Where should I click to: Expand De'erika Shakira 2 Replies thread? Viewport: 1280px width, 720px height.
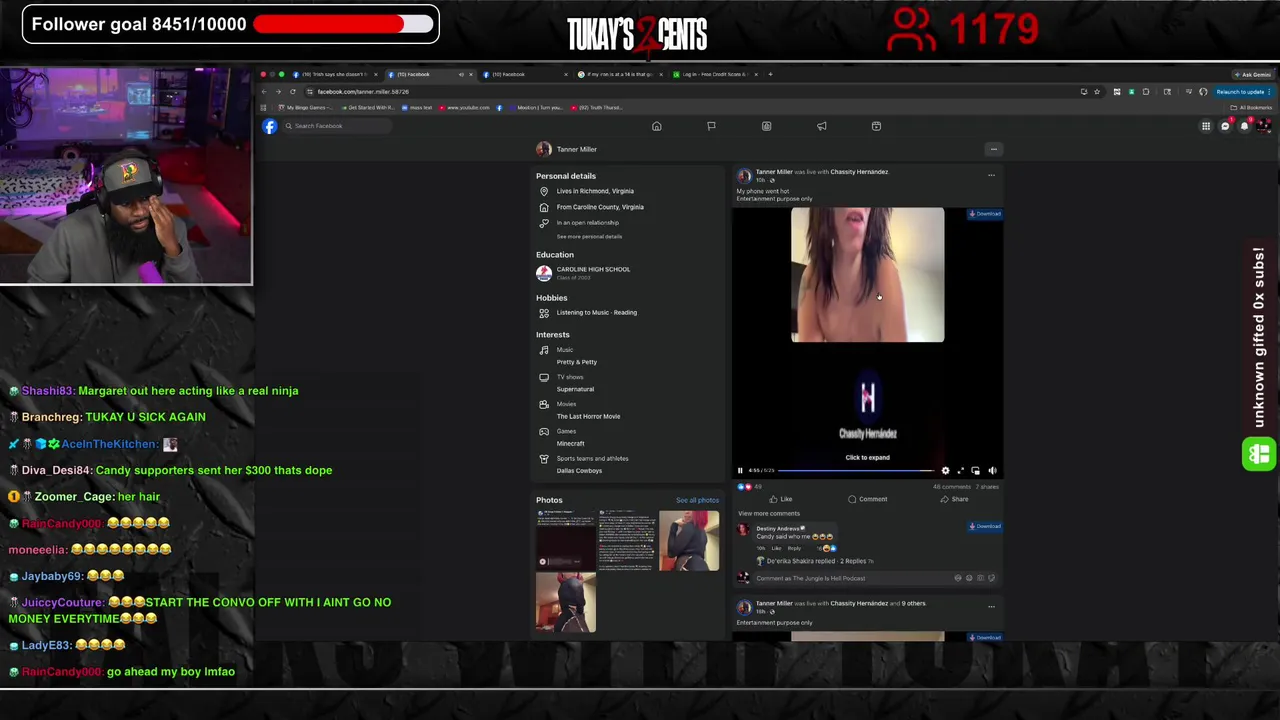(816, 561)
